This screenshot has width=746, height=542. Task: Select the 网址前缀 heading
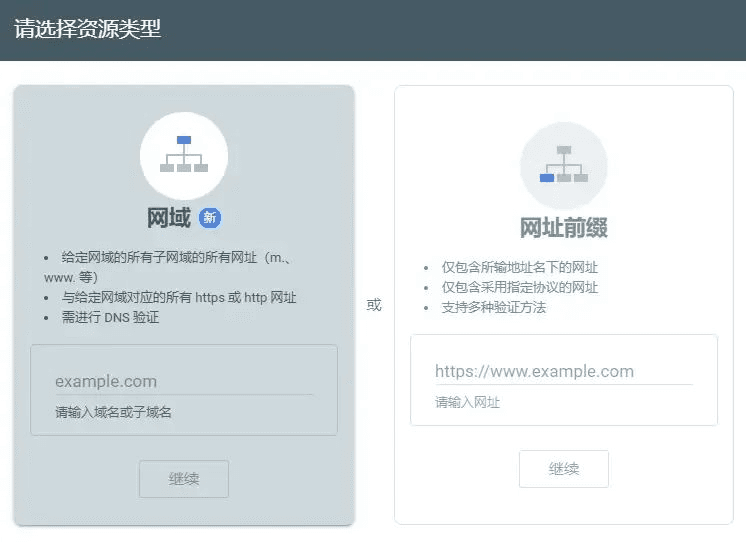564,227
